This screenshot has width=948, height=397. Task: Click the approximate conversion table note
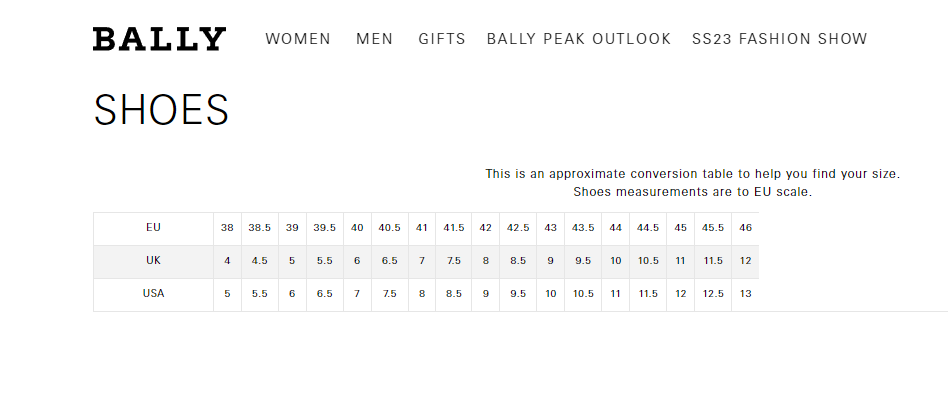click(x=693, y=183)
